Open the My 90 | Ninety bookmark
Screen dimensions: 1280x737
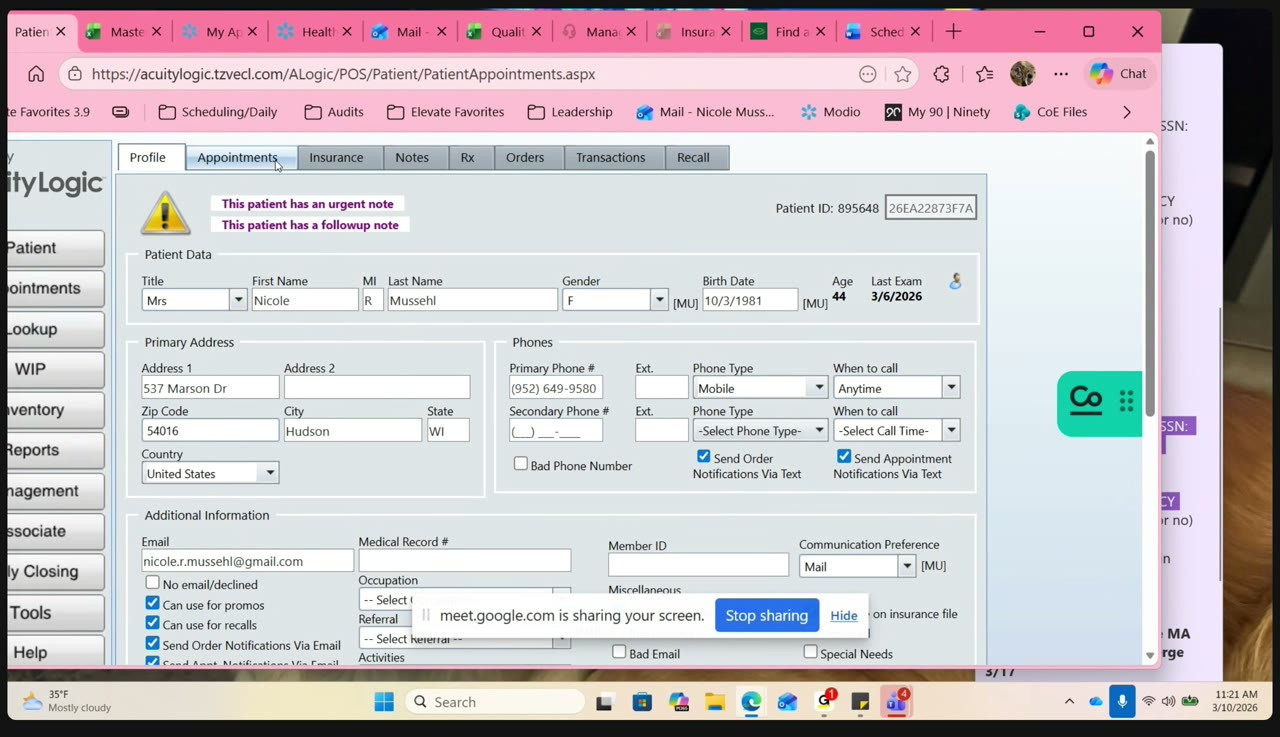937,112
